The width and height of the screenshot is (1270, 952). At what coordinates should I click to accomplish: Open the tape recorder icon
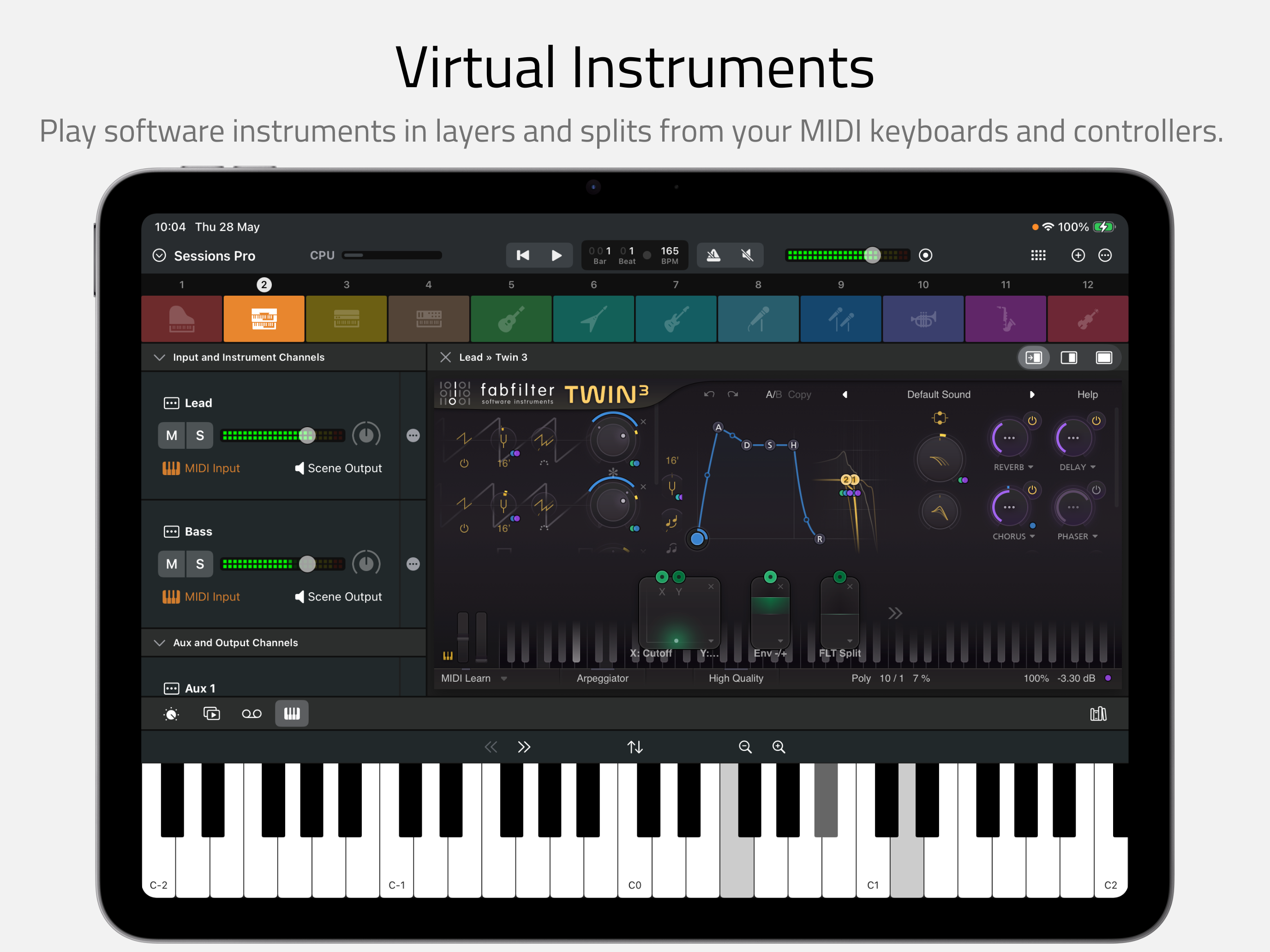pyautogui.click(x=252, y=713)
